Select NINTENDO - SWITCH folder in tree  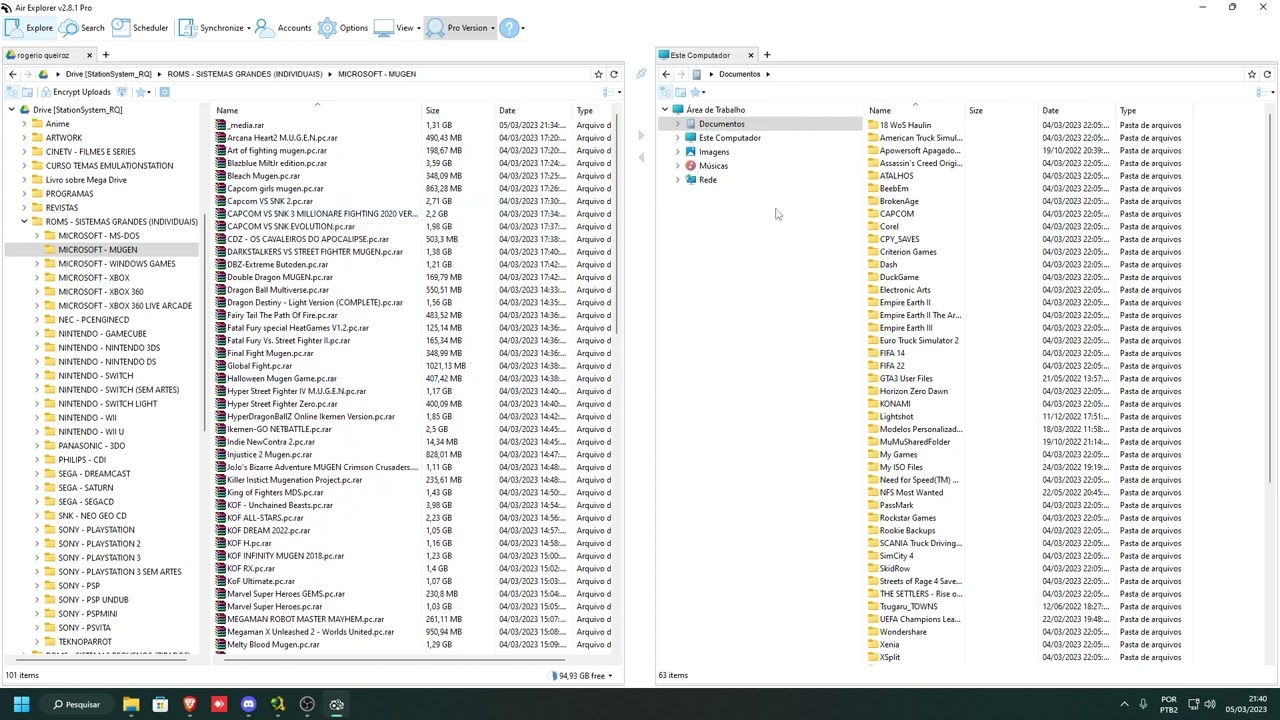pyautogui.click(x=95, y=376)
